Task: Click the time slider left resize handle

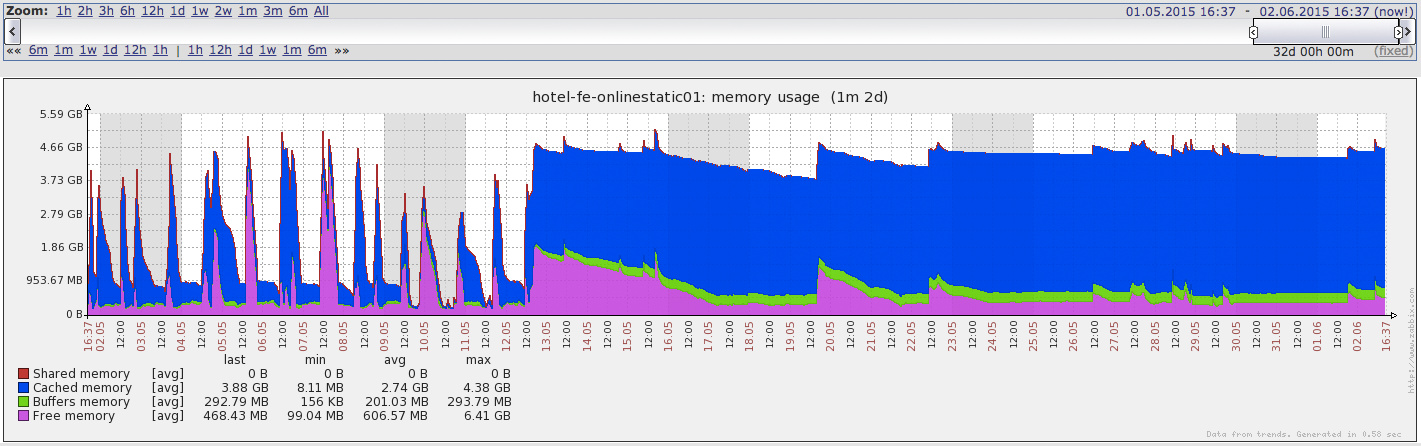Action: 1254,32
